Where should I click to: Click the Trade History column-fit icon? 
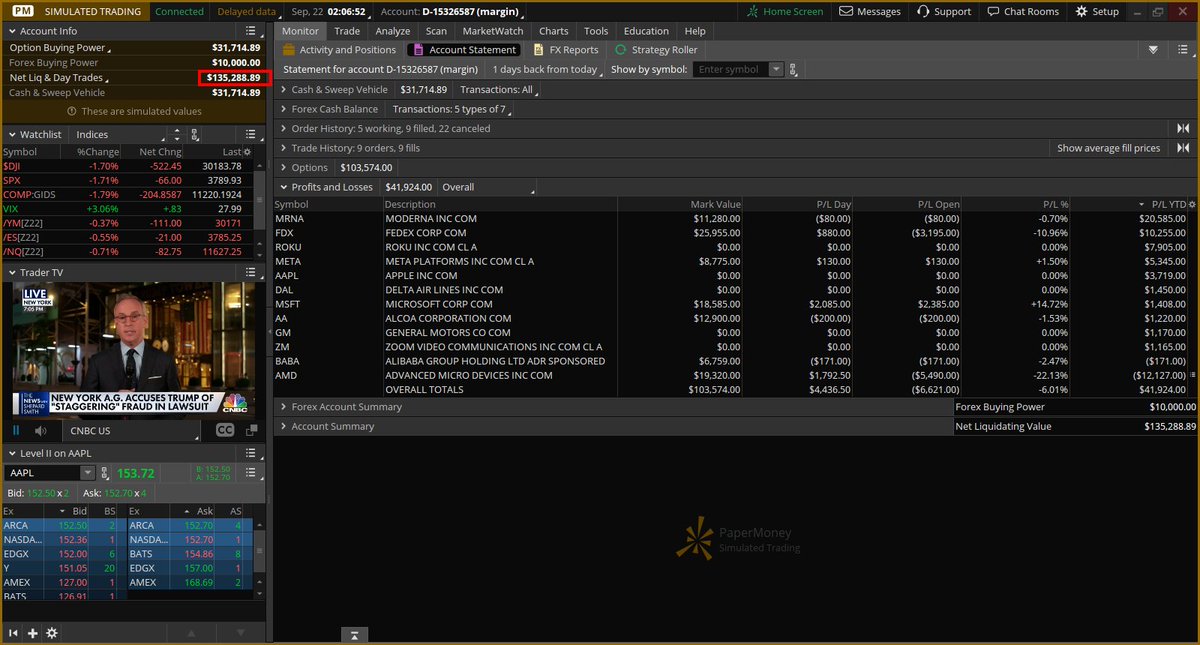coord(1183,148)
